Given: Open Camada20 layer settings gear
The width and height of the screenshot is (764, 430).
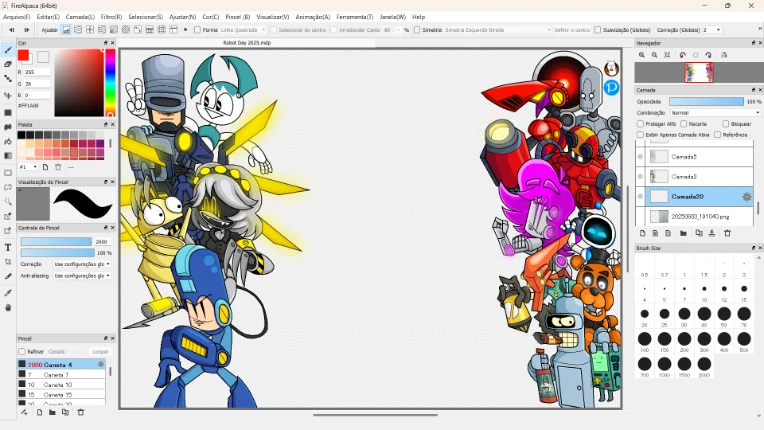Looking at the screenshot, I should pyautogui.click(x=746, y=197).
